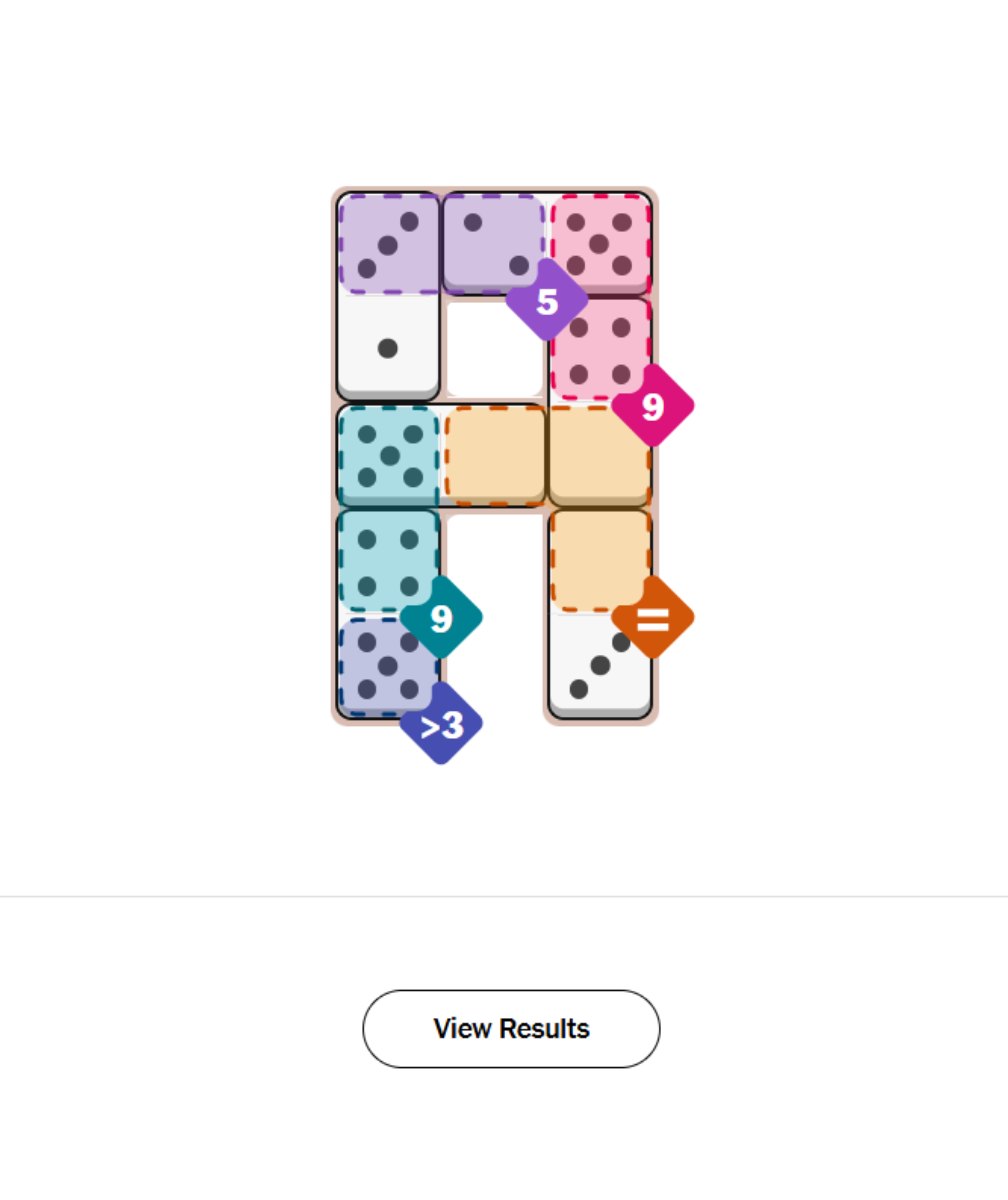Click the tan cell above the equals badge
This screenshot has width=1008, height=1200.
point(600,558)
